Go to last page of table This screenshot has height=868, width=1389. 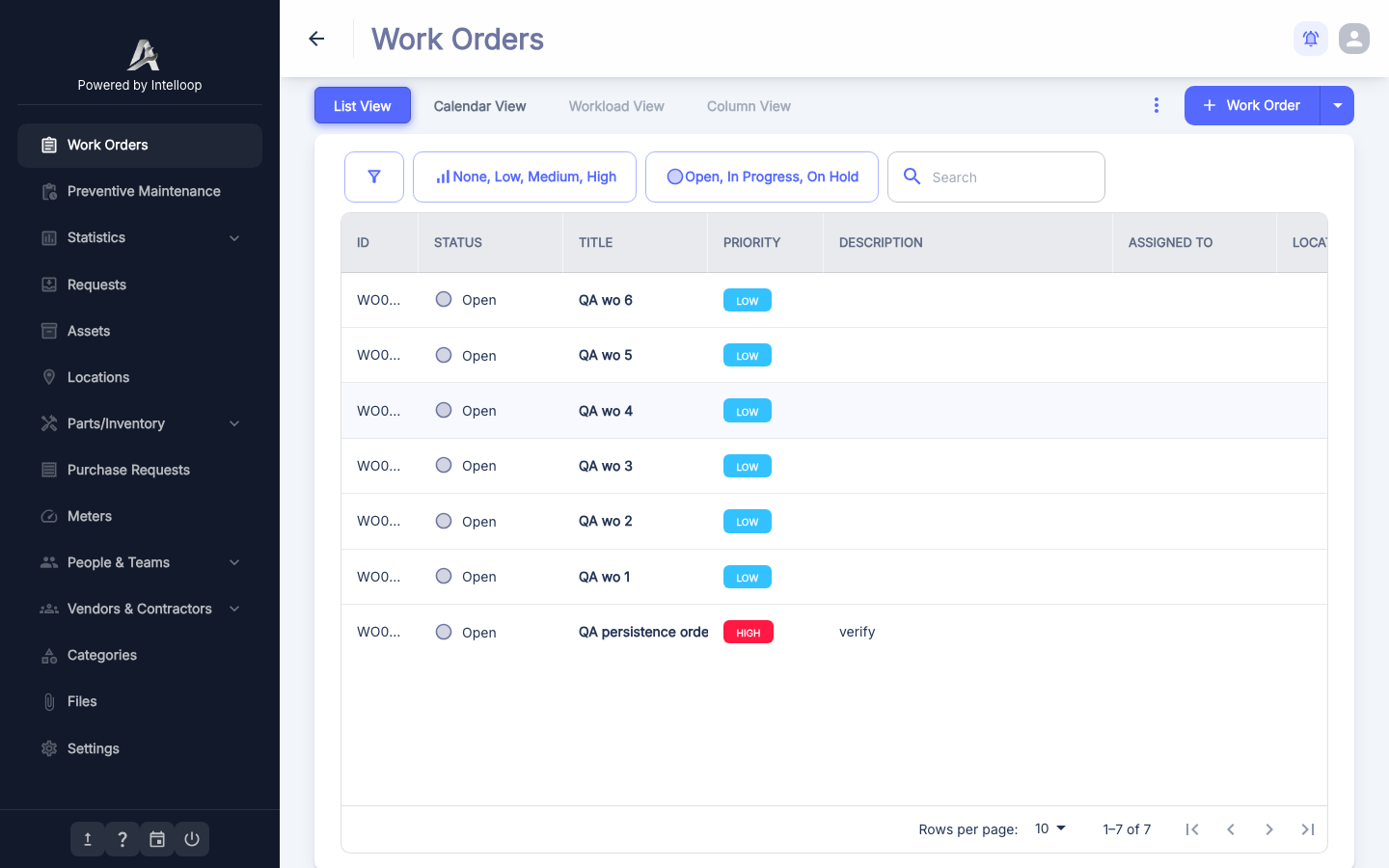(1308, 829)
